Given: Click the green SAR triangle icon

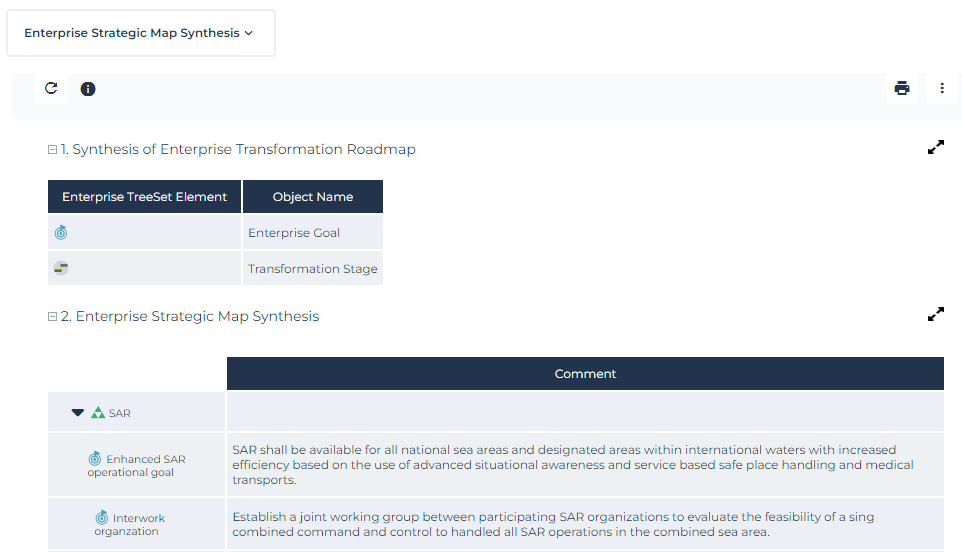Looking at the screenshot, I should [98, 412].
